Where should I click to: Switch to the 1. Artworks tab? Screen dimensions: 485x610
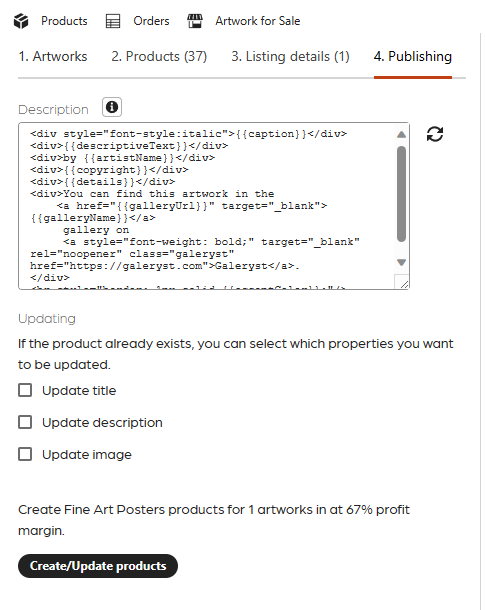pos(53,57)
